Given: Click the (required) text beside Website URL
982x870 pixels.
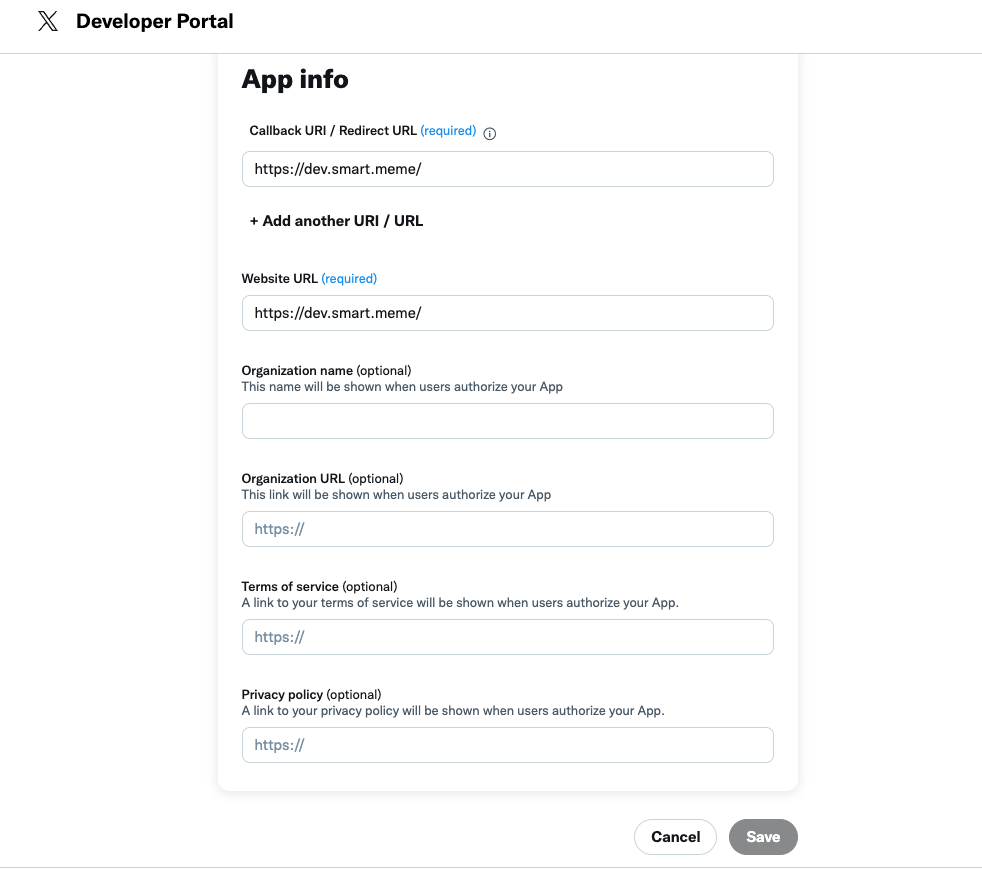Looking at the screenshot, I should (x=349, y=279).
